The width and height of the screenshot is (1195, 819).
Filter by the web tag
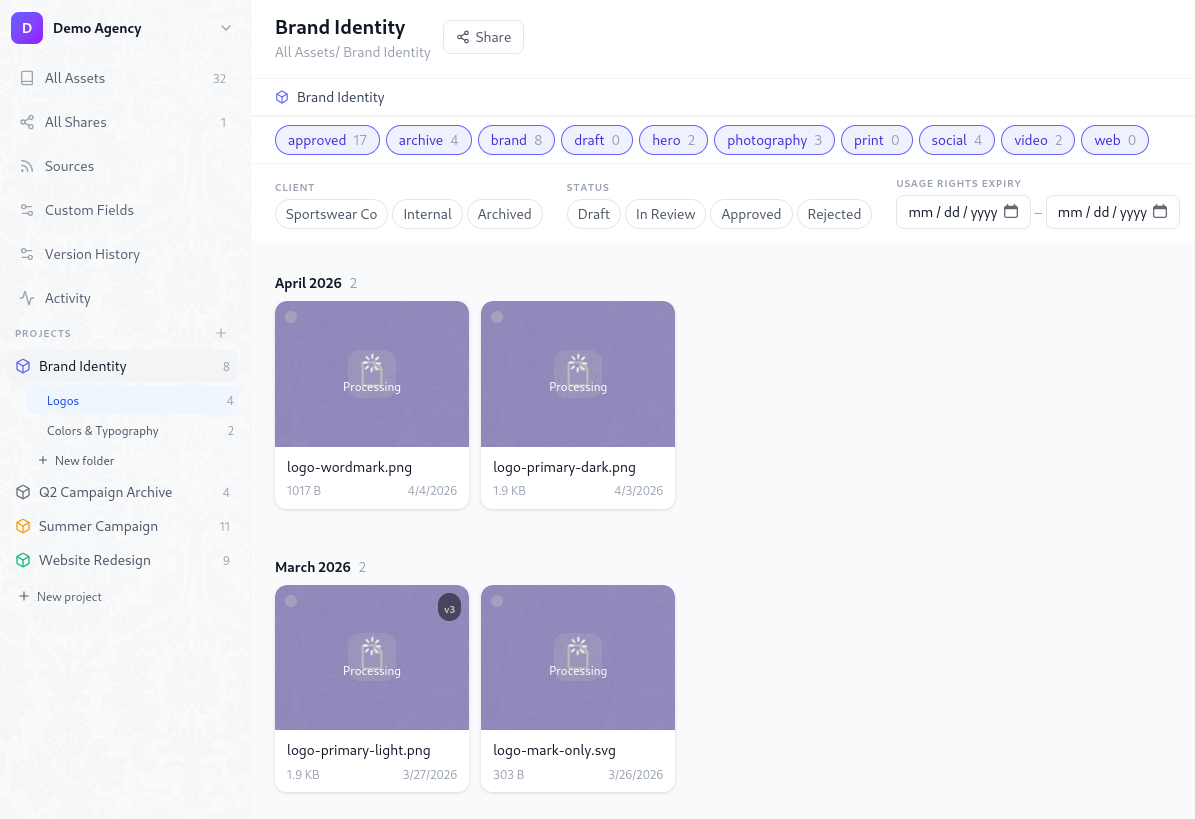[1115, 140]
